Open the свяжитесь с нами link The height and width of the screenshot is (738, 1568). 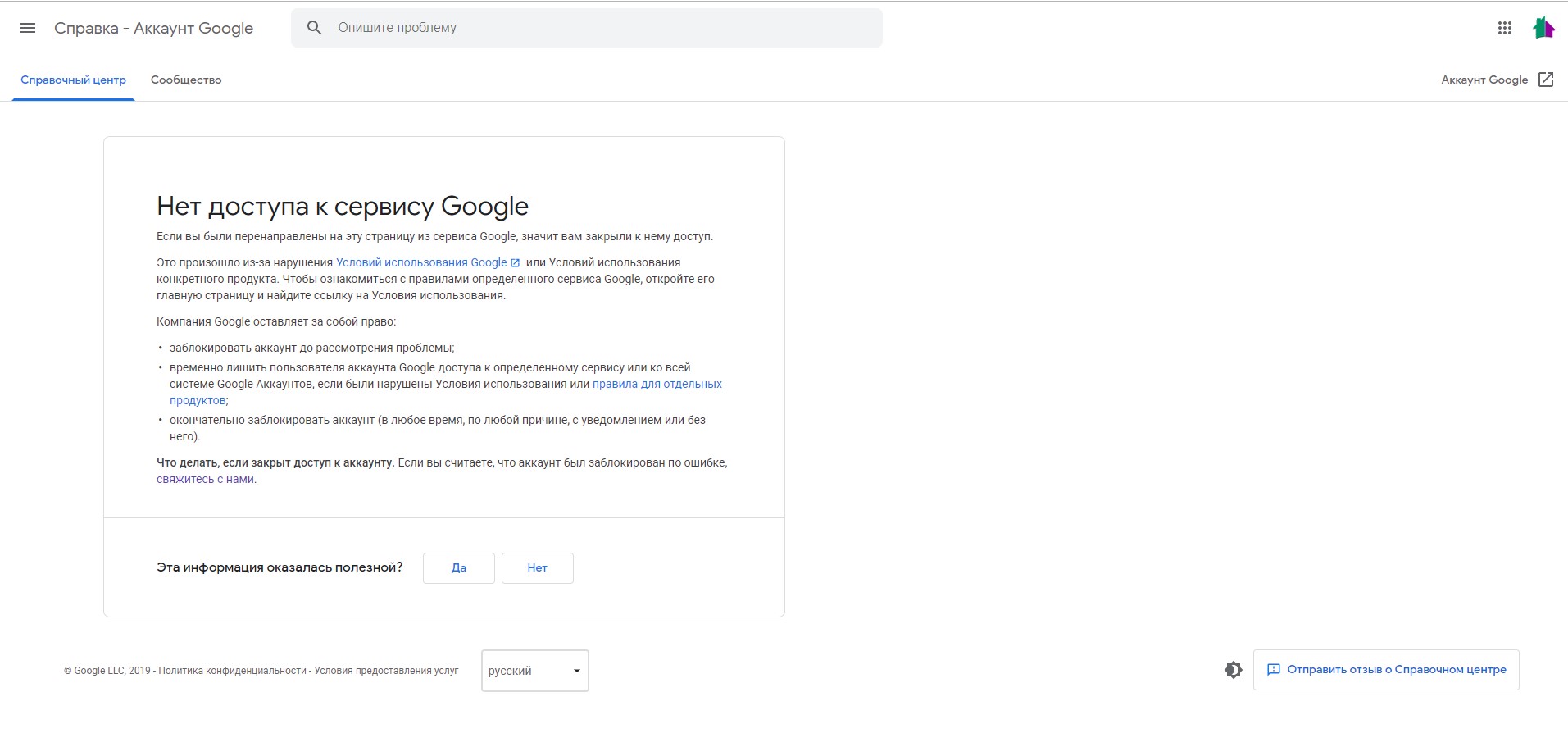(x=206, y=479)
